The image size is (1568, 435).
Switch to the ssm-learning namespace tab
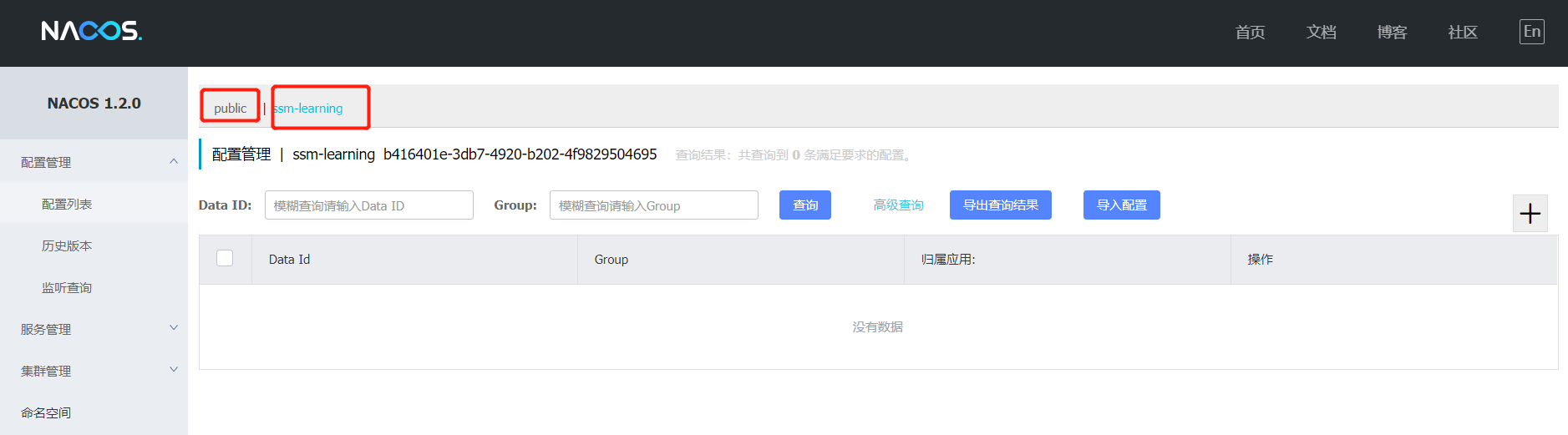308,109
